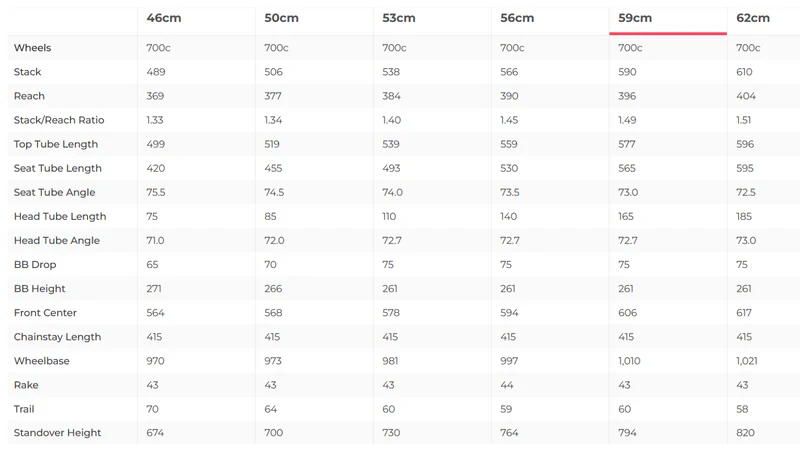Image resolution: width=800 pixels, height=450 pixels.
Task: Click the Reach row label
Action: coord(30,96)
